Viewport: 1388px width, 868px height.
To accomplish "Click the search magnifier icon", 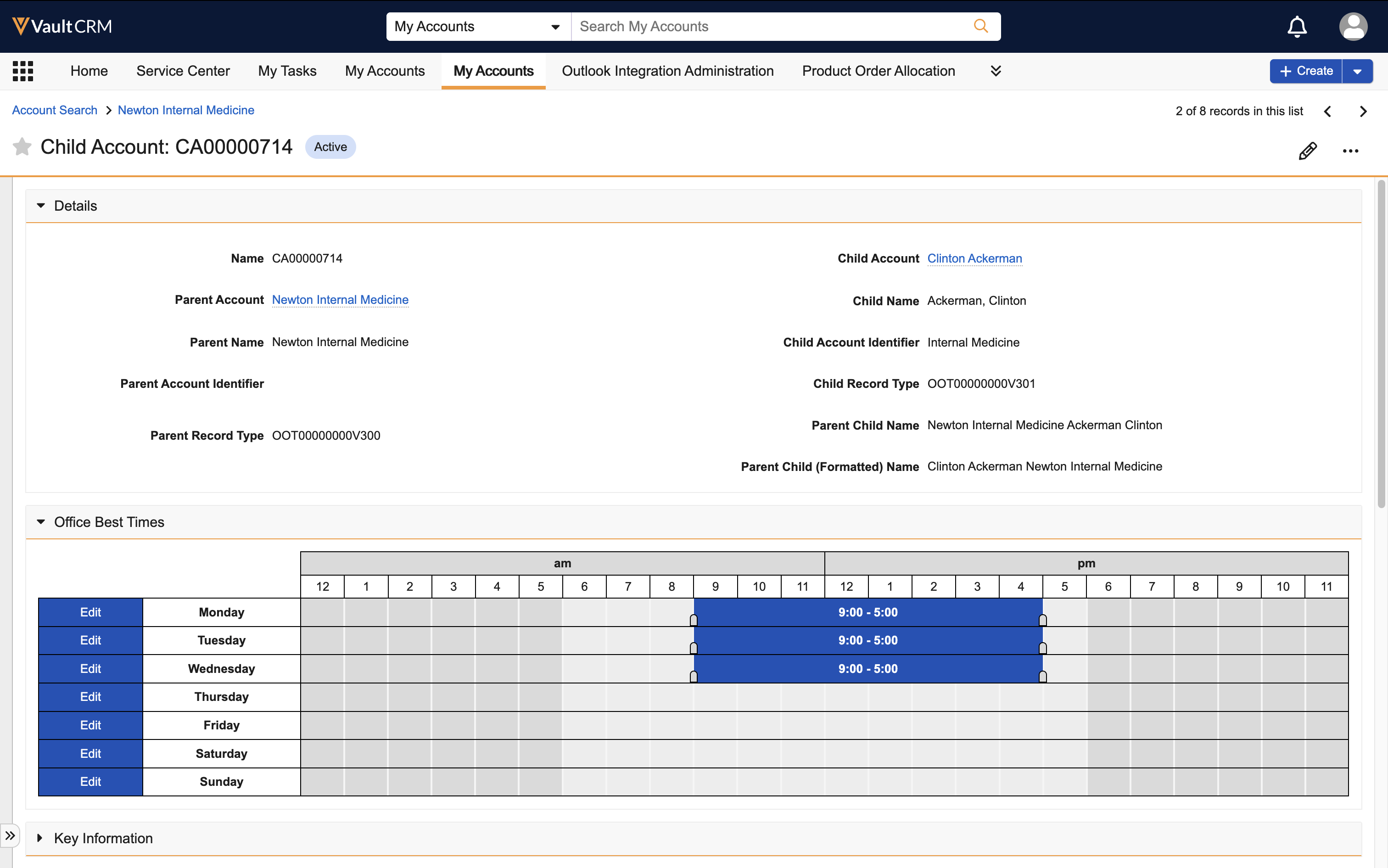I will (x=980, y=27).
